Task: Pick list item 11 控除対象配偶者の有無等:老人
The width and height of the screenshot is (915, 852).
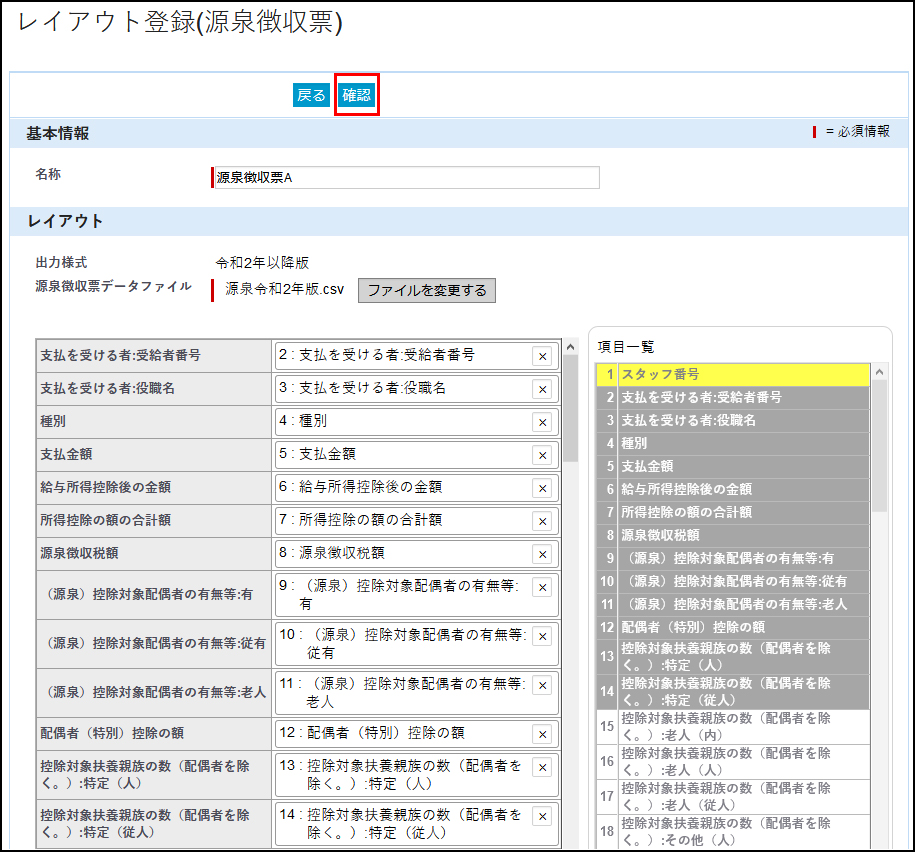Action: (x=733, y=605)
